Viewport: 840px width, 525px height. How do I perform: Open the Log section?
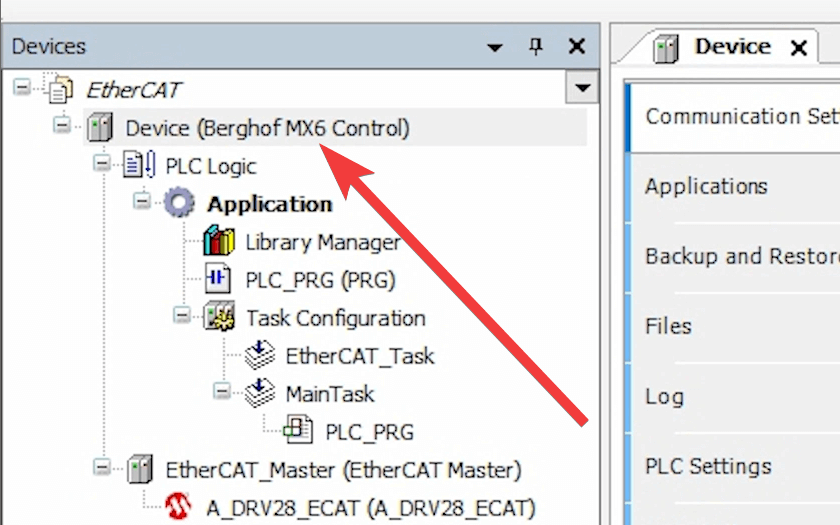(x=735, y=396)
